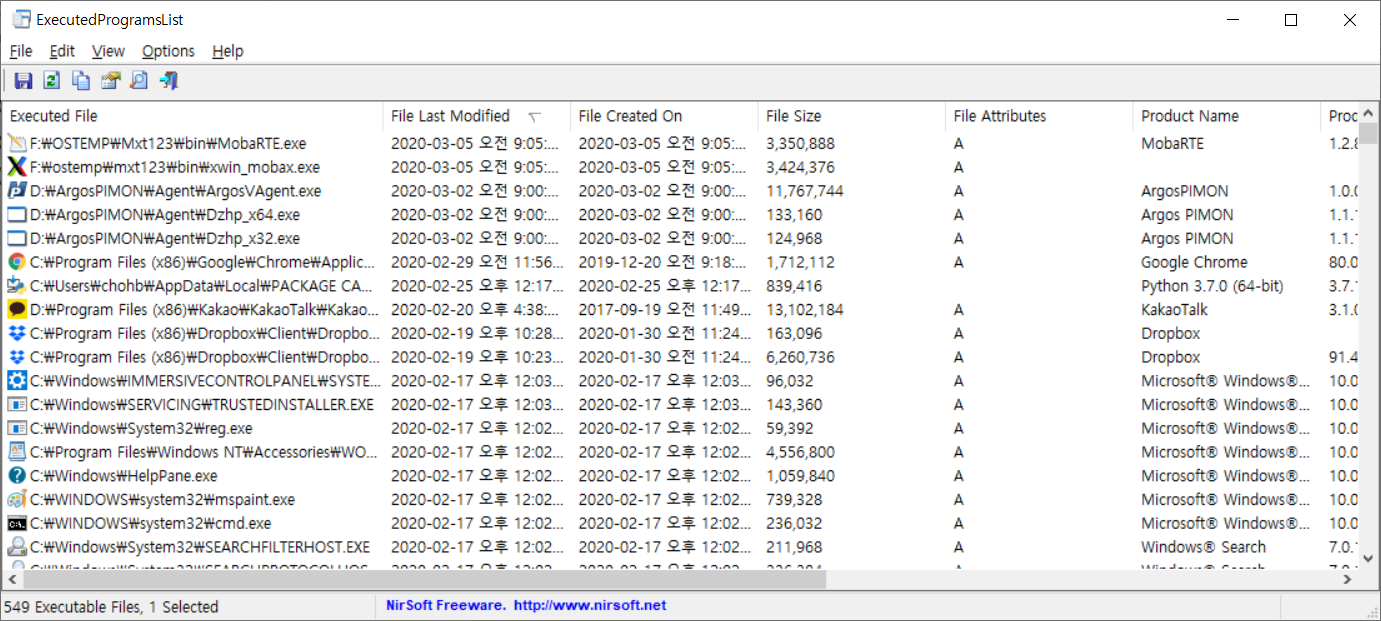Click the Google Chrome row icon
The width and height of the screenshot is (1381, 621).
click(x=17, y=262)
